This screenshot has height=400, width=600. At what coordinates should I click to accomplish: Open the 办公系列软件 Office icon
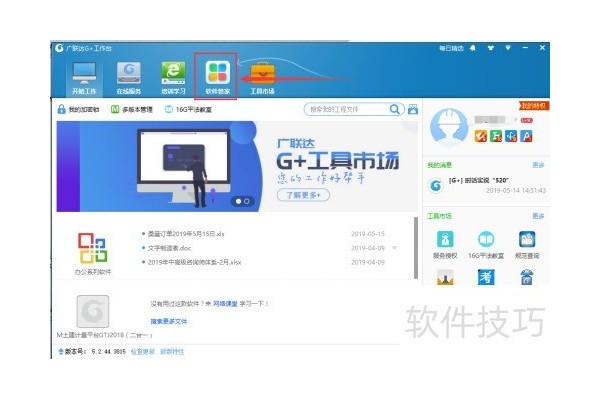pyautogui.click(x=93, y=248)
